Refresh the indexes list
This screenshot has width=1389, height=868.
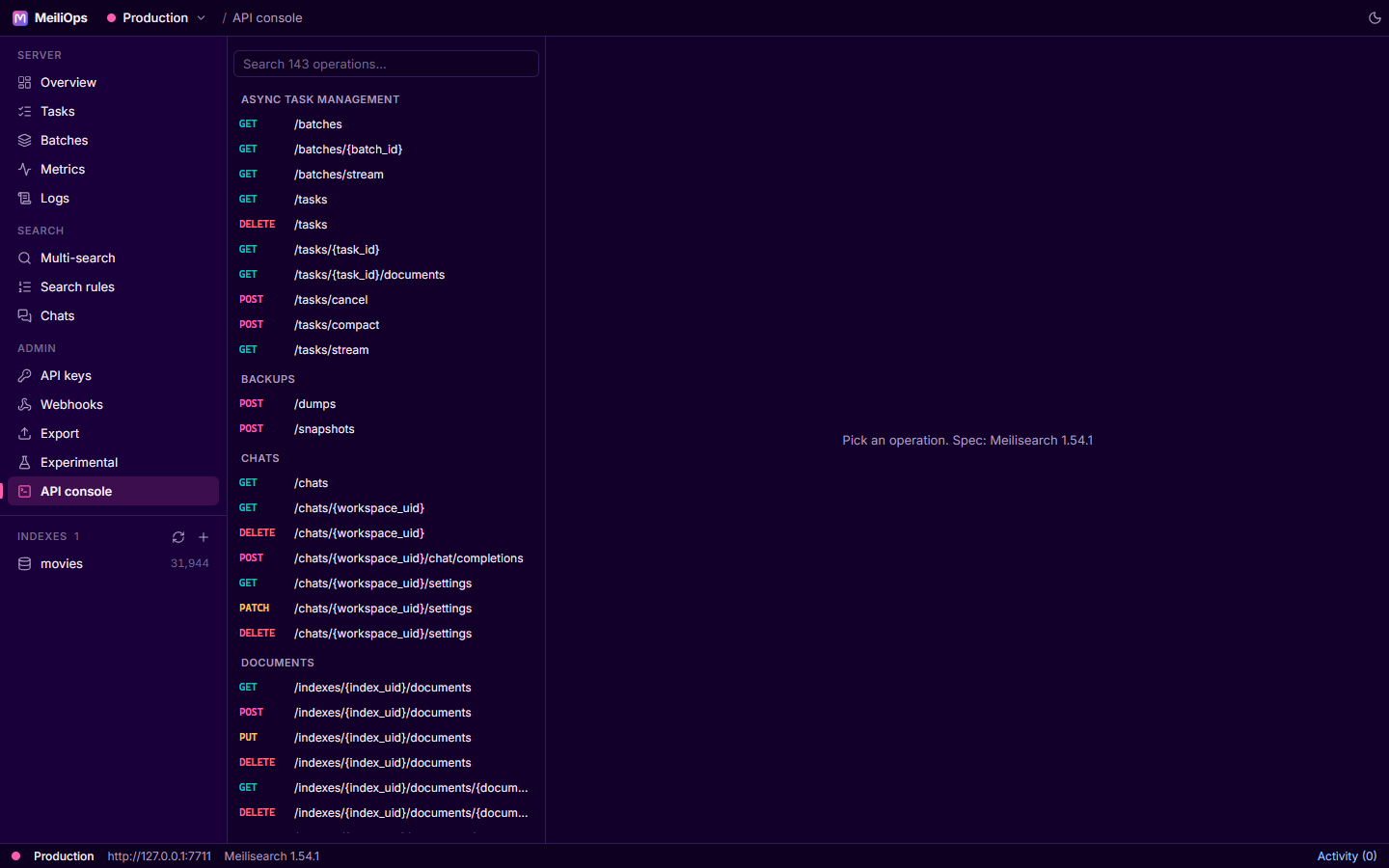click(178, 537)
